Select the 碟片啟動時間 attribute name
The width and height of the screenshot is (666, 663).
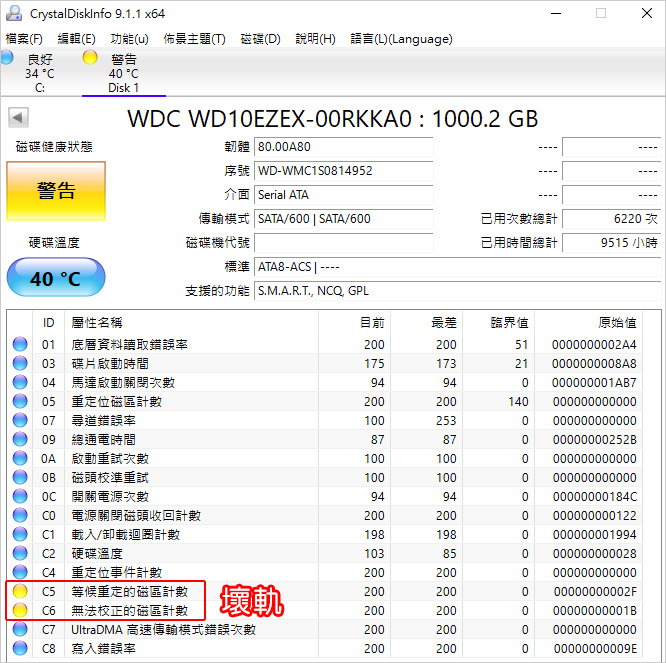(110, 364)
